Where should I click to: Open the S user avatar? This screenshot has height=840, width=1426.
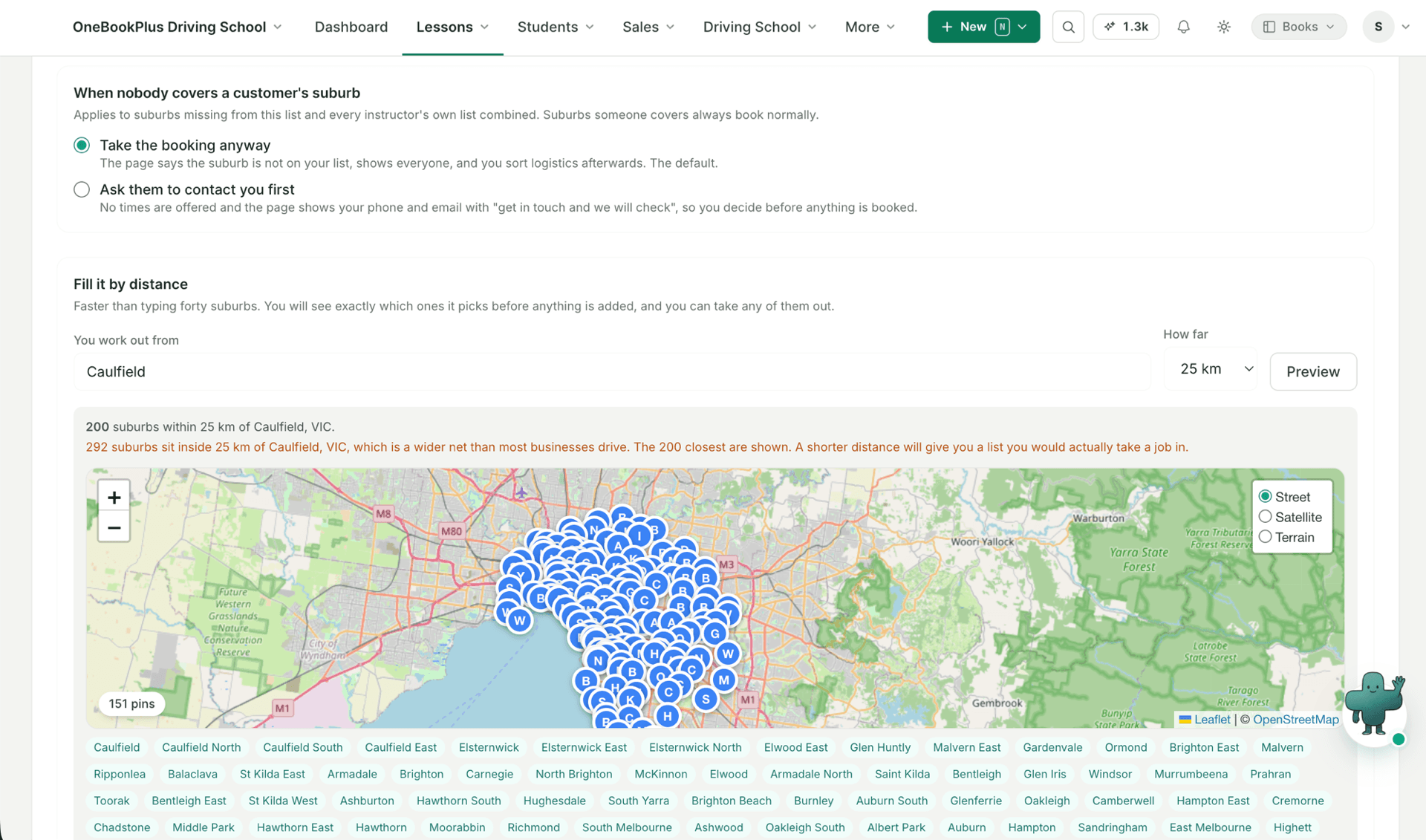1378,27
